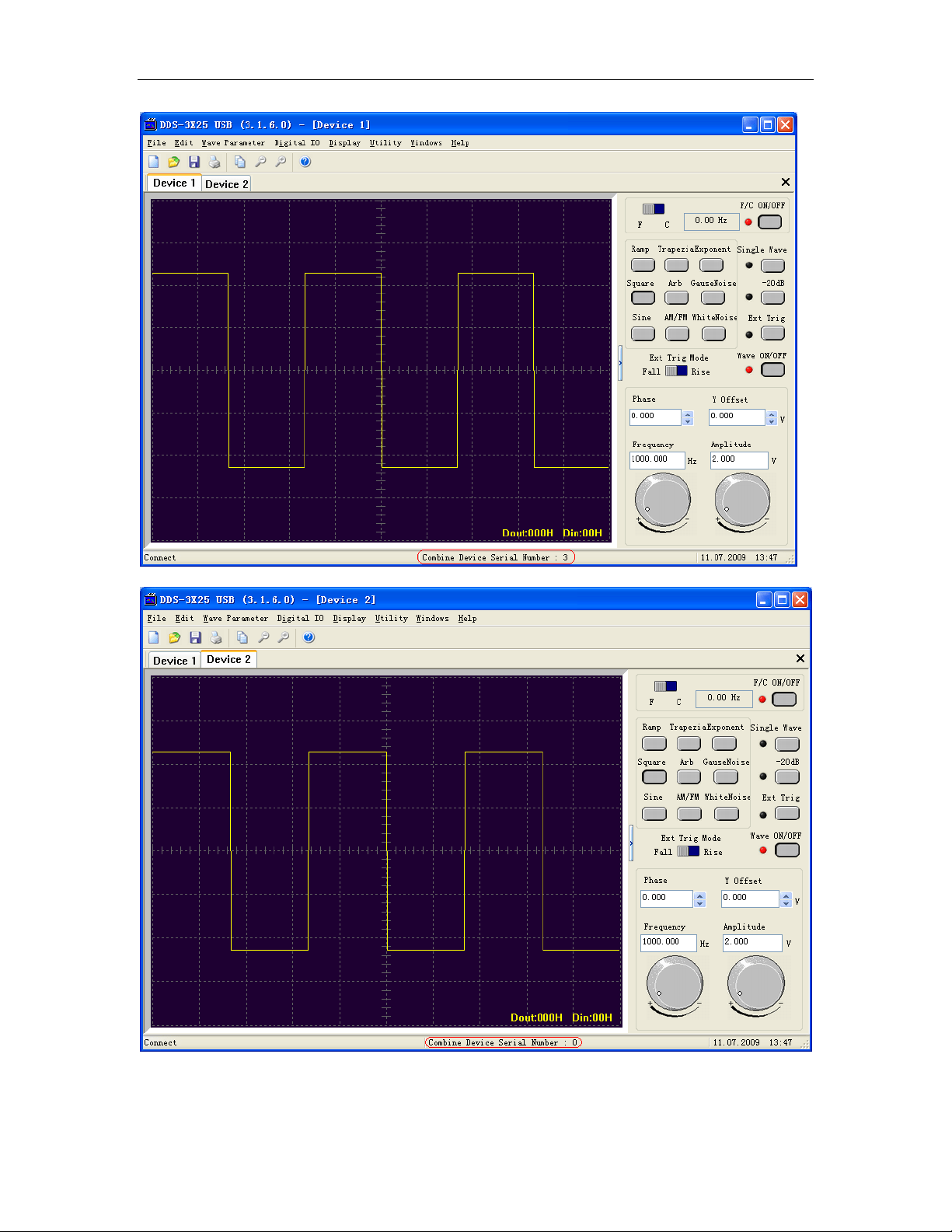Click Y Offset spinner arrows in Device 2 window
Viewport: 952px width, 1232px height.
(786, 899)
